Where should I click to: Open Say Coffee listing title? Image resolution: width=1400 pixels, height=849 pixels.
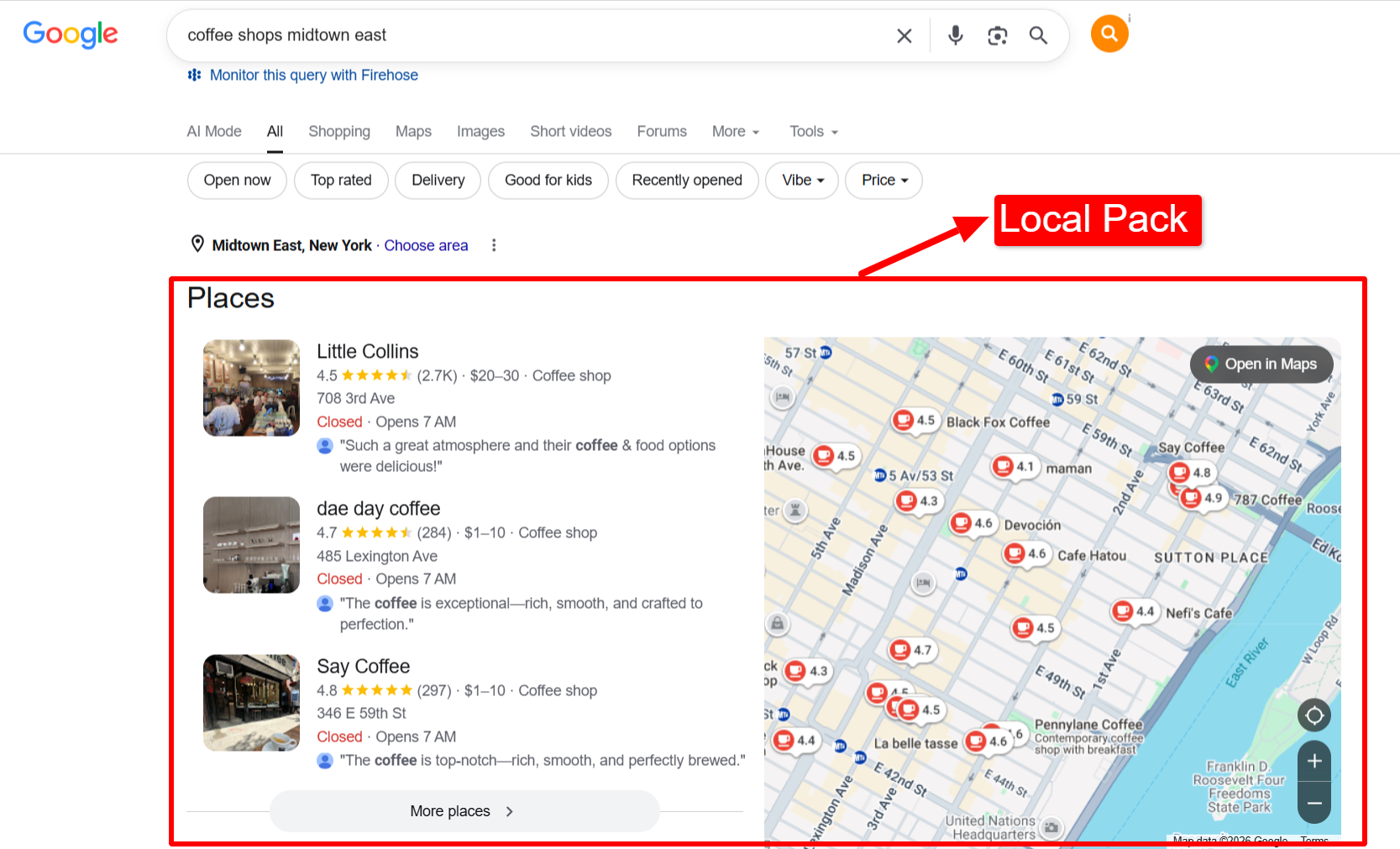point(363,666)
